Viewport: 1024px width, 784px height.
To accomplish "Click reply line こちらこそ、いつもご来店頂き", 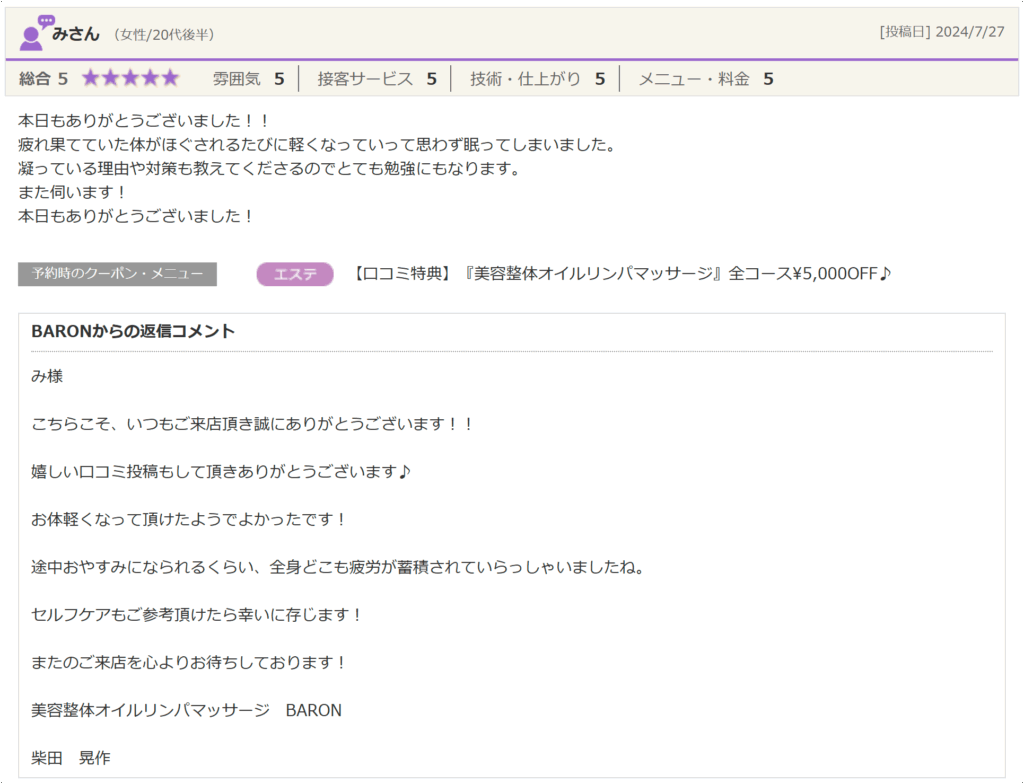I will (x=253, y=424).
